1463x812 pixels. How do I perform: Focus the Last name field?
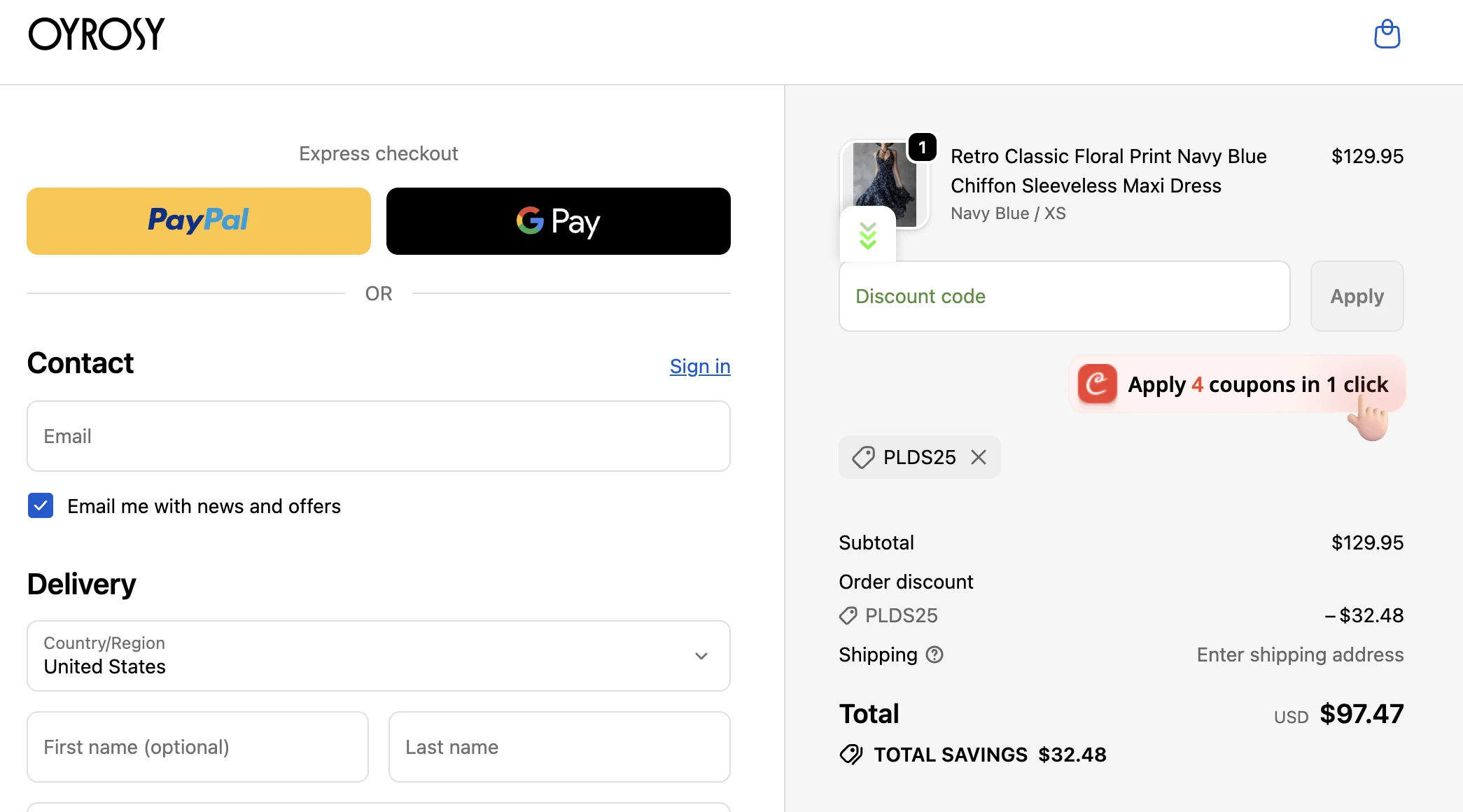(559, 747)
